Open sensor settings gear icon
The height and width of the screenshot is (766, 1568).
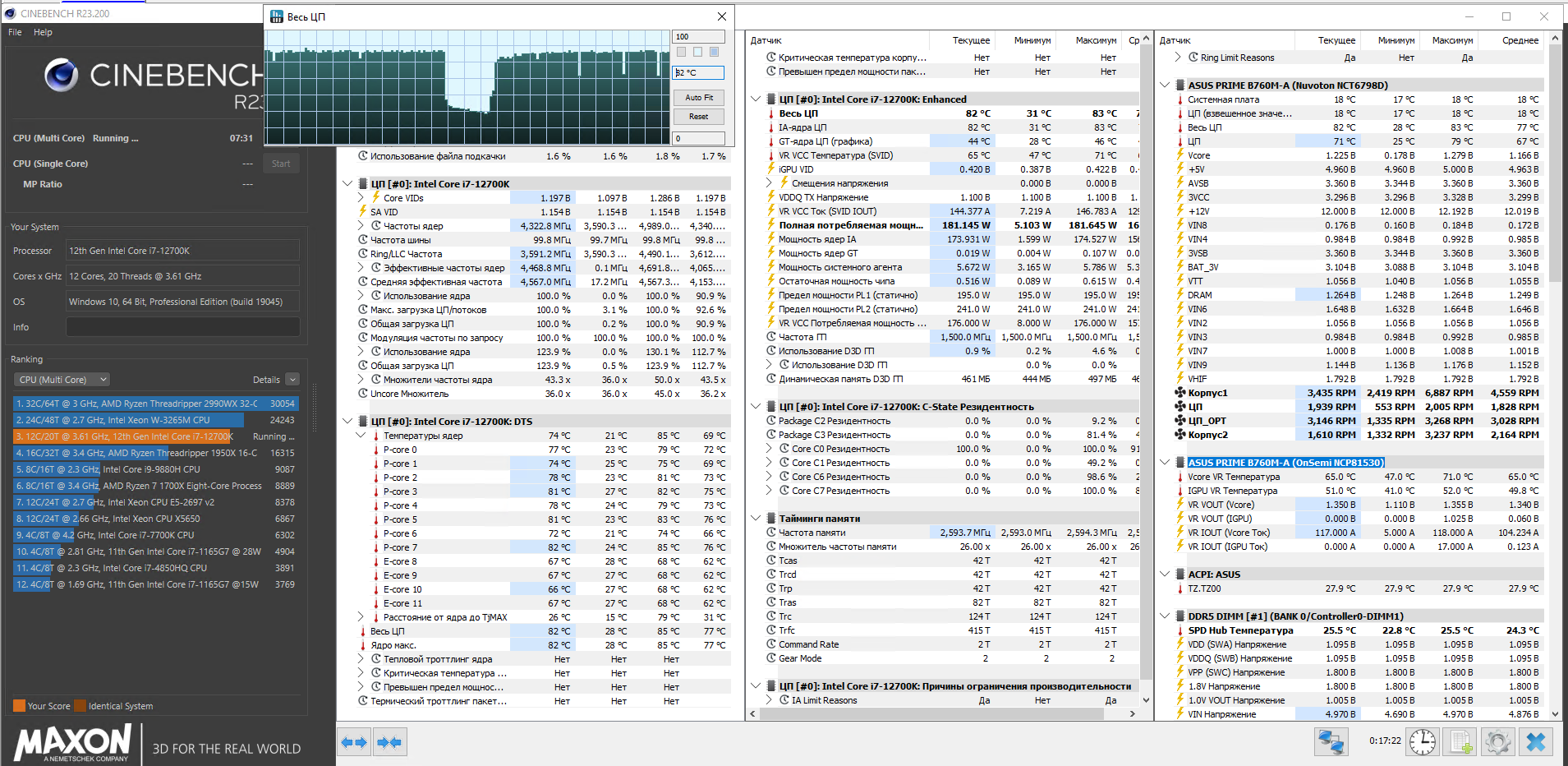click(1498, 742)
